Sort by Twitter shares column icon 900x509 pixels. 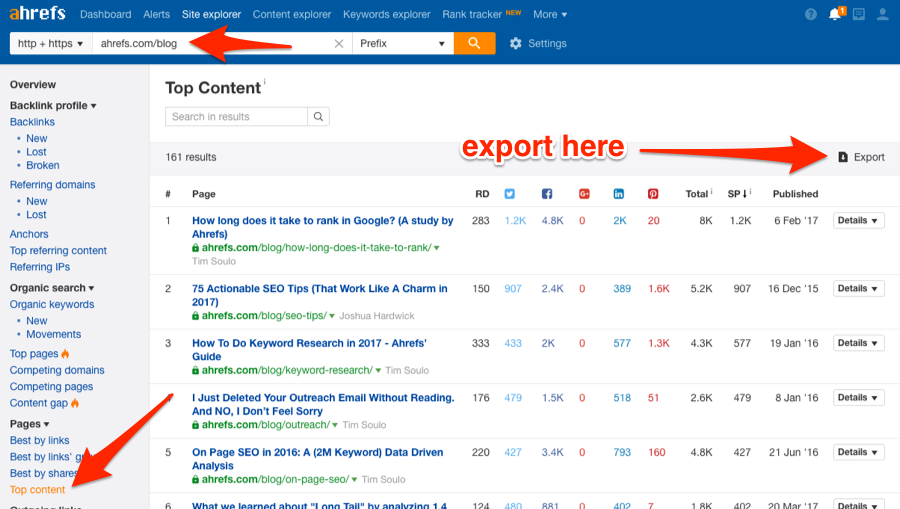tap(510, 194)
